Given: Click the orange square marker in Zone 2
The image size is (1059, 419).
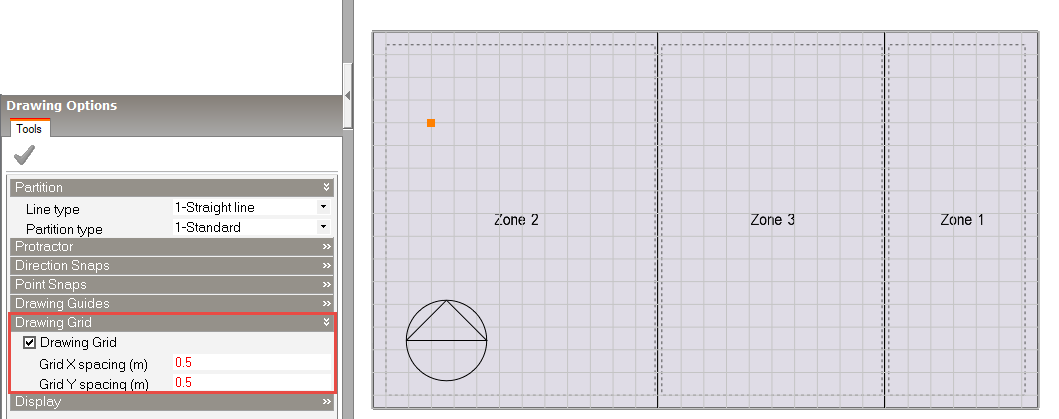Looking at the screenshot, I should 431,123.
